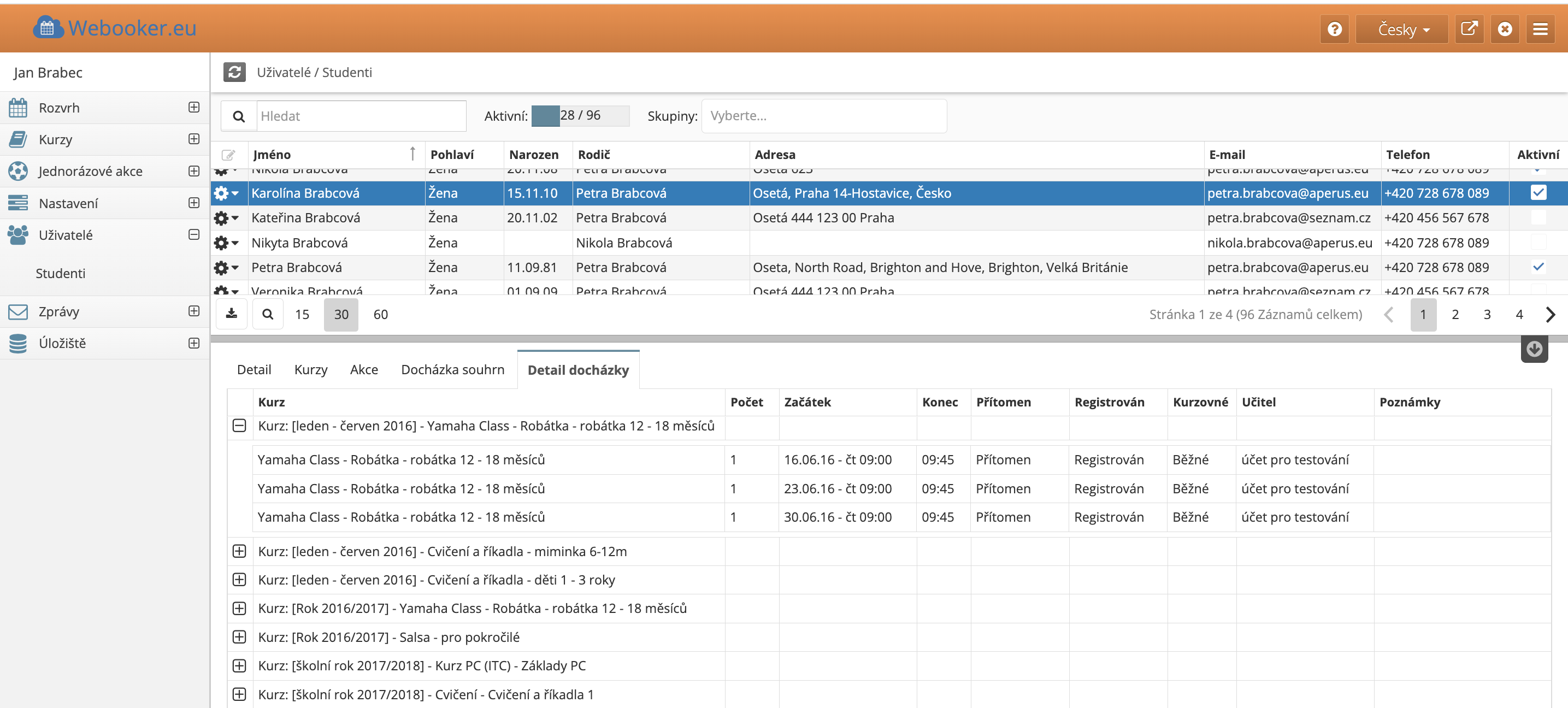The image size is (1568, 708).
Task: Open the help question mark icon
Action: [1334, 29]
